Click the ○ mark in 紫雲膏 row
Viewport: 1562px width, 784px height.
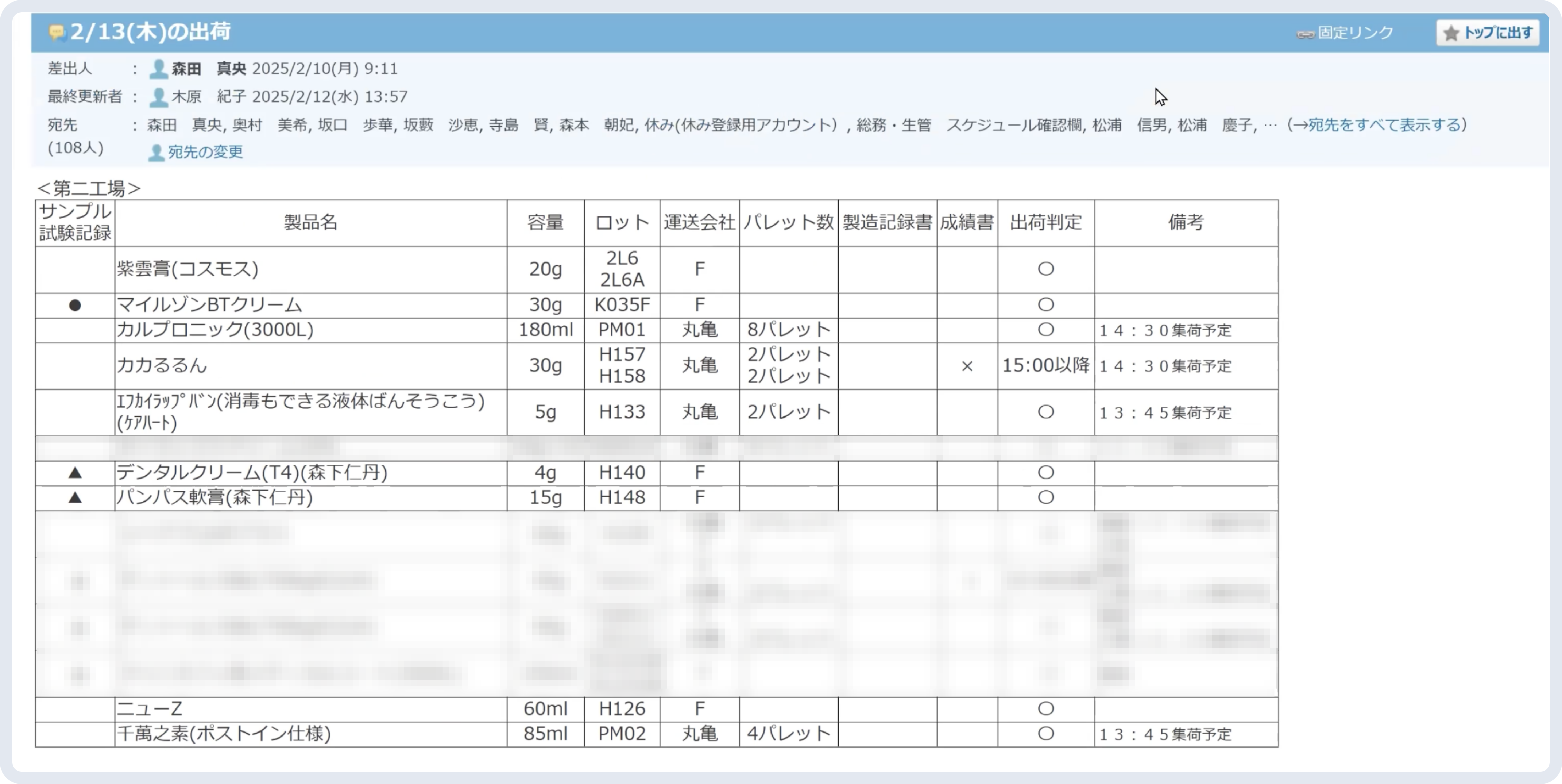pyautogui.click(x=1046, y=269)
